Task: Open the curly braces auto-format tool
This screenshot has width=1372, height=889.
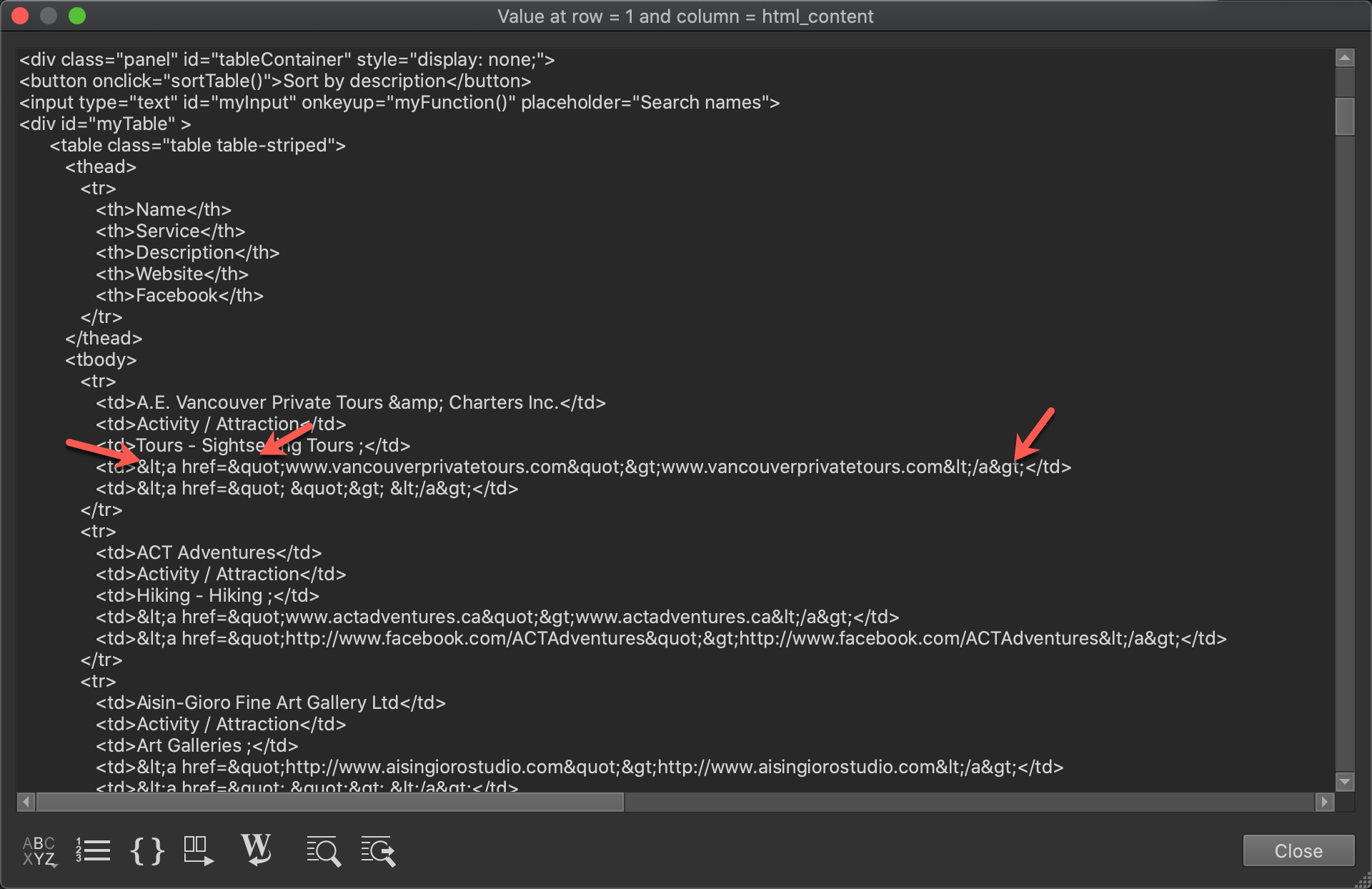Action: [x=146, y=851]
